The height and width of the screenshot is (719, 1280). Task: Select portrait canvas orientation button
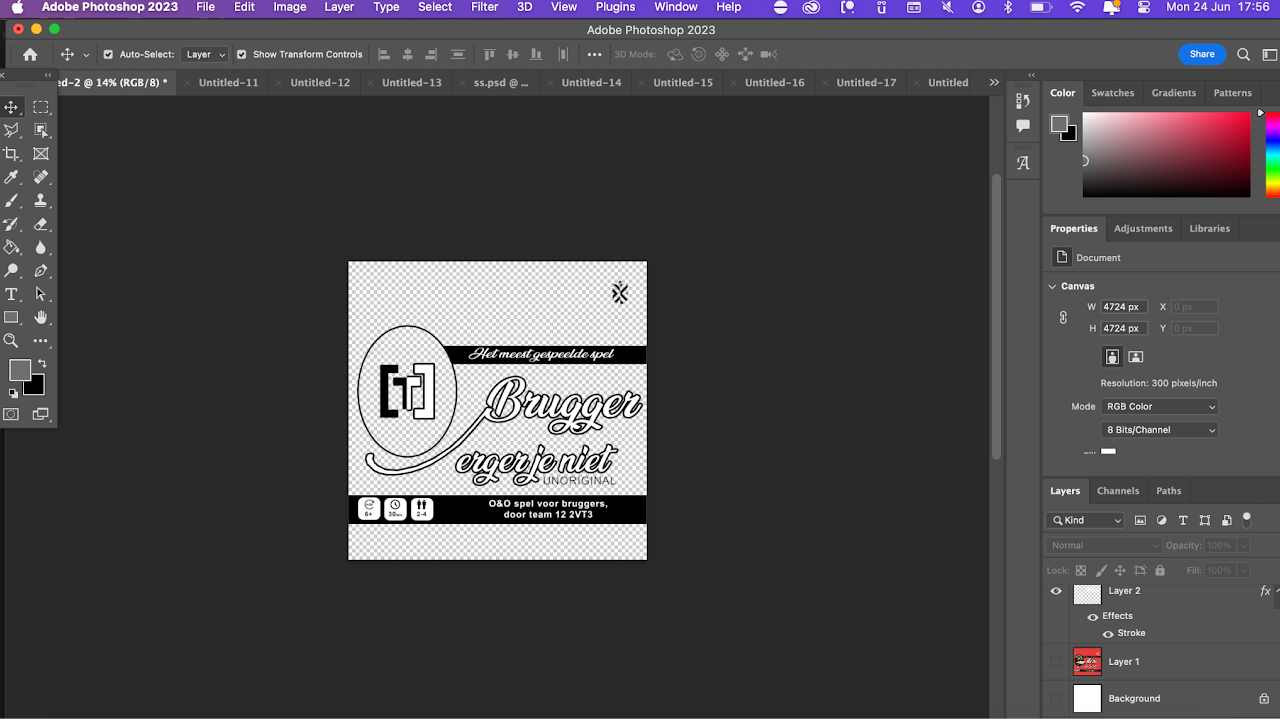[x=1112, y=356]
